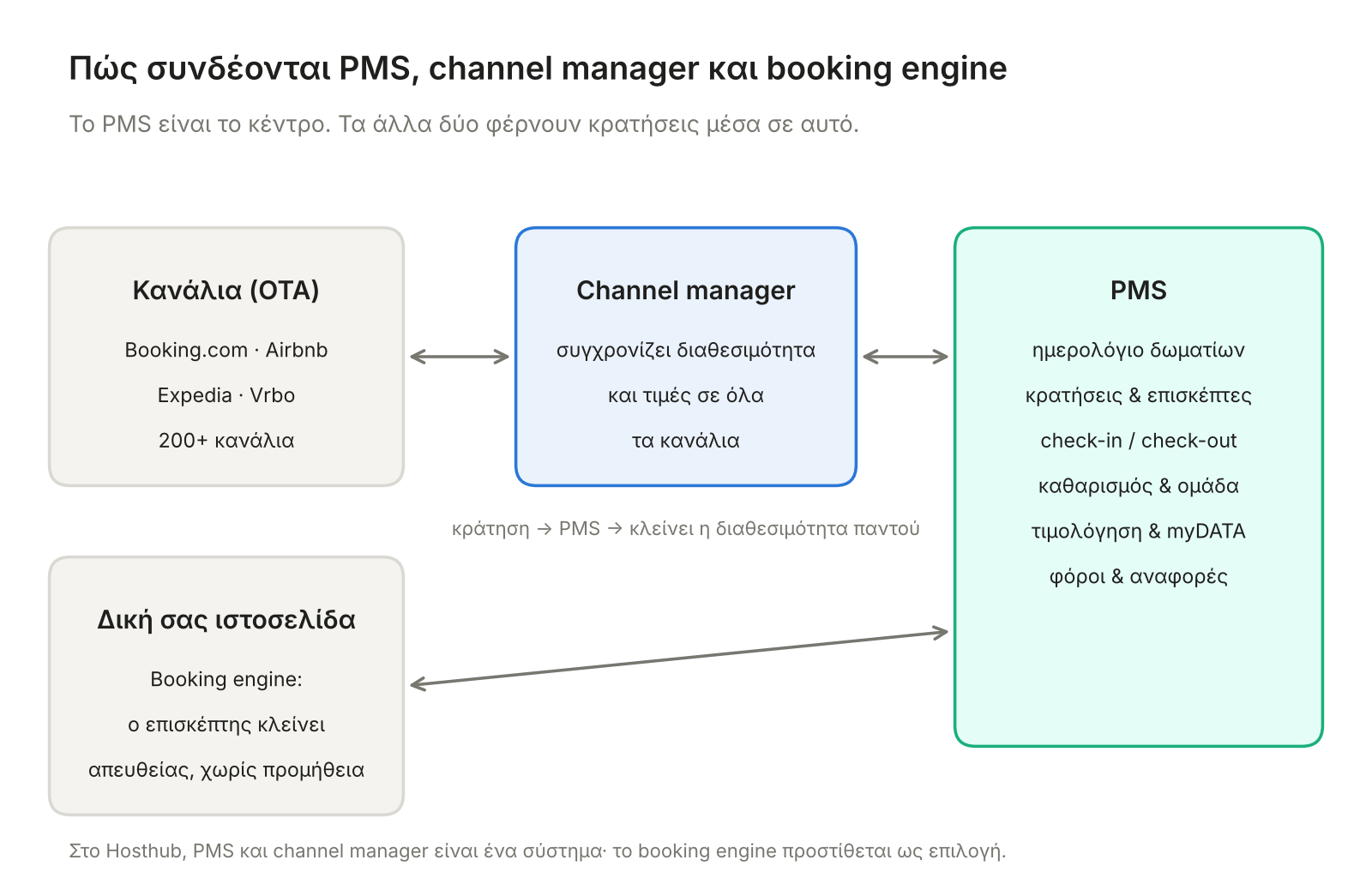The height and width of the screenshot is (878, 1372).
Task: Click the footer note starting 'Στο Hosthub'
Action: point(538,851)
